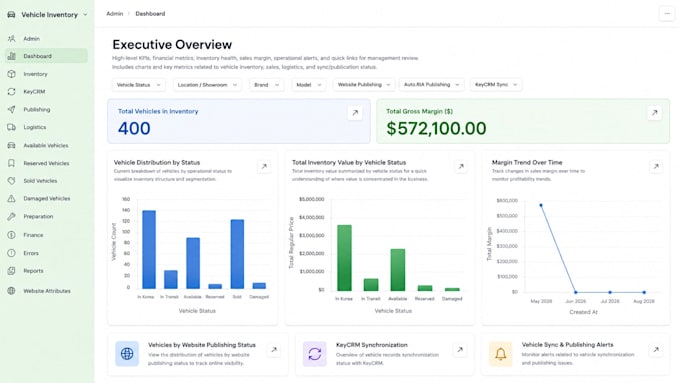Expand the Margin Trend Over Time chart arrow
This screenshot has height=383, width=680.
pos(656,166)
